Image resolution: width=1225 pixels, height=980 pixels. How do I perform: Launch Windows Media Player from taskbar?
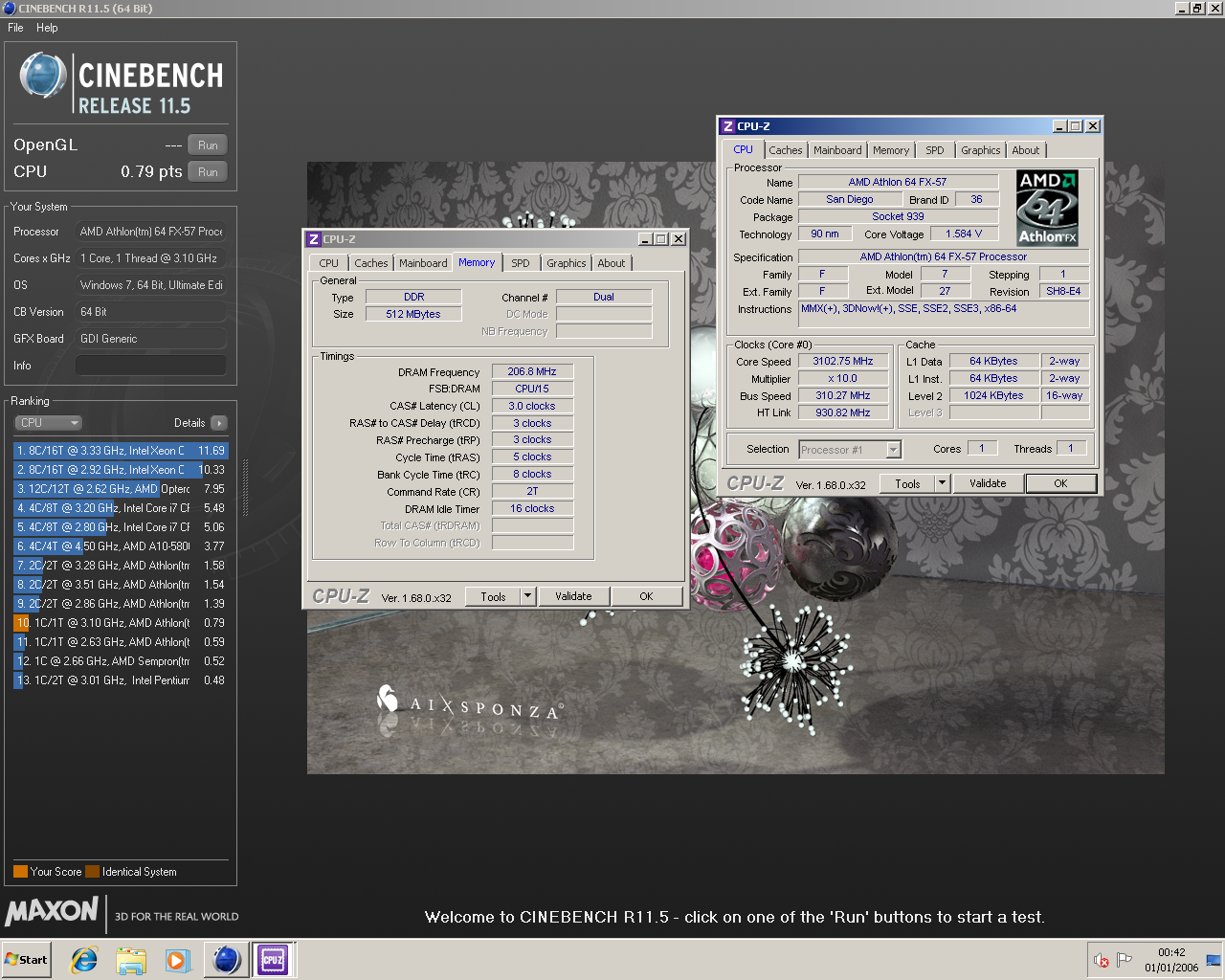coord(177,960)
